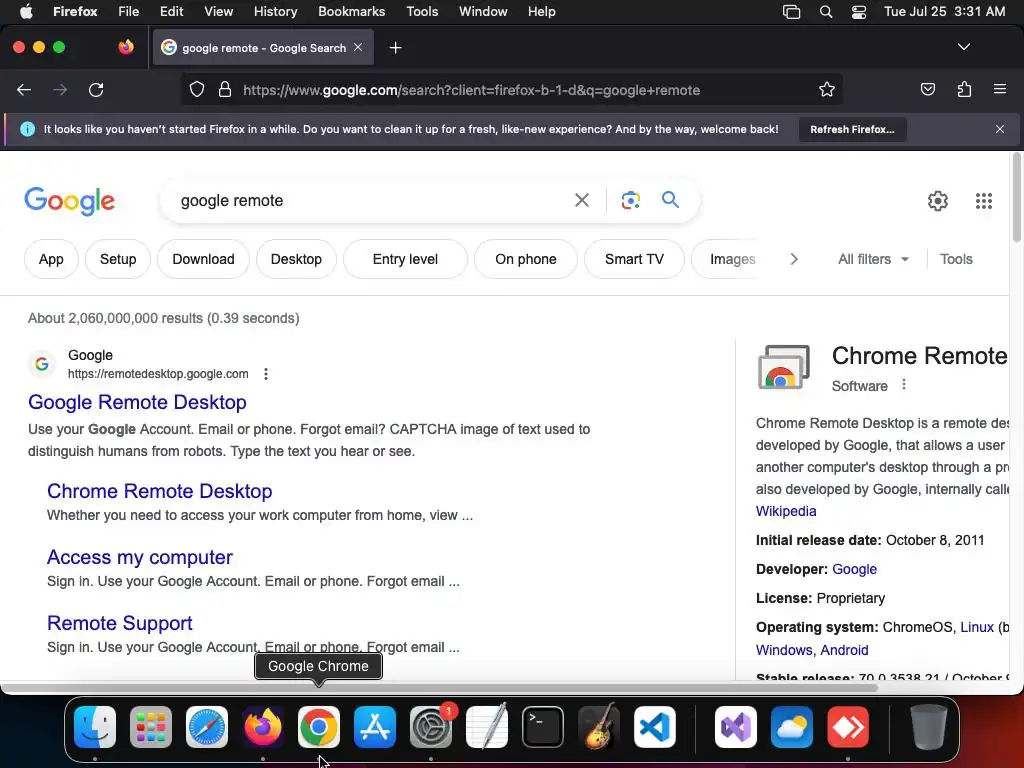
Task: Filter results with the Desktop chip
Action: tap(296, 259)
